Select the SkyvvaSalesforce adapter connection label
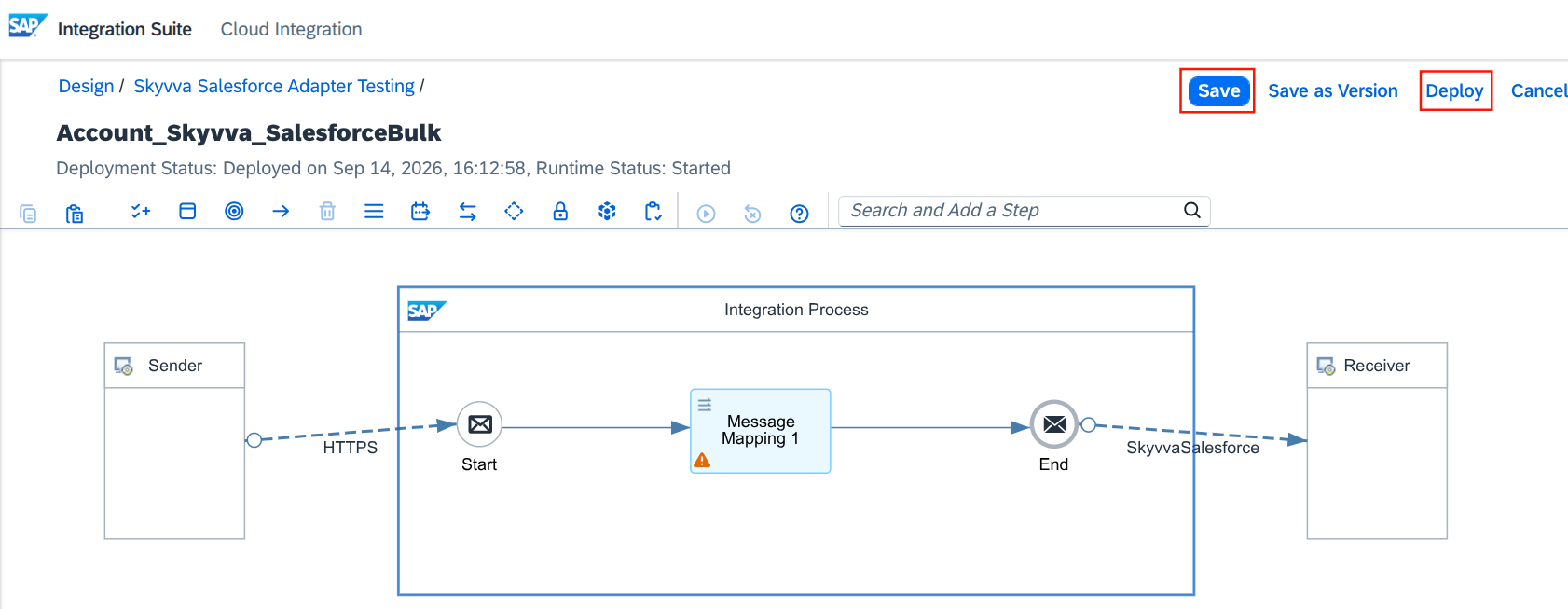 [x=1192, y=448]
